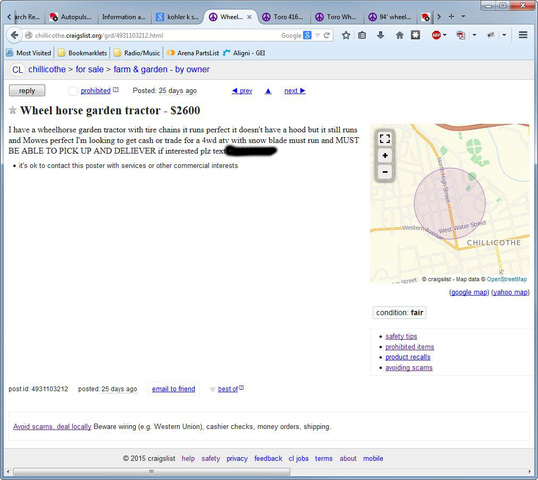The width and height of the screenshot is (538, 480).
Task: Click the horizontal scrollbar at bottom
Action: coord(151,472)
